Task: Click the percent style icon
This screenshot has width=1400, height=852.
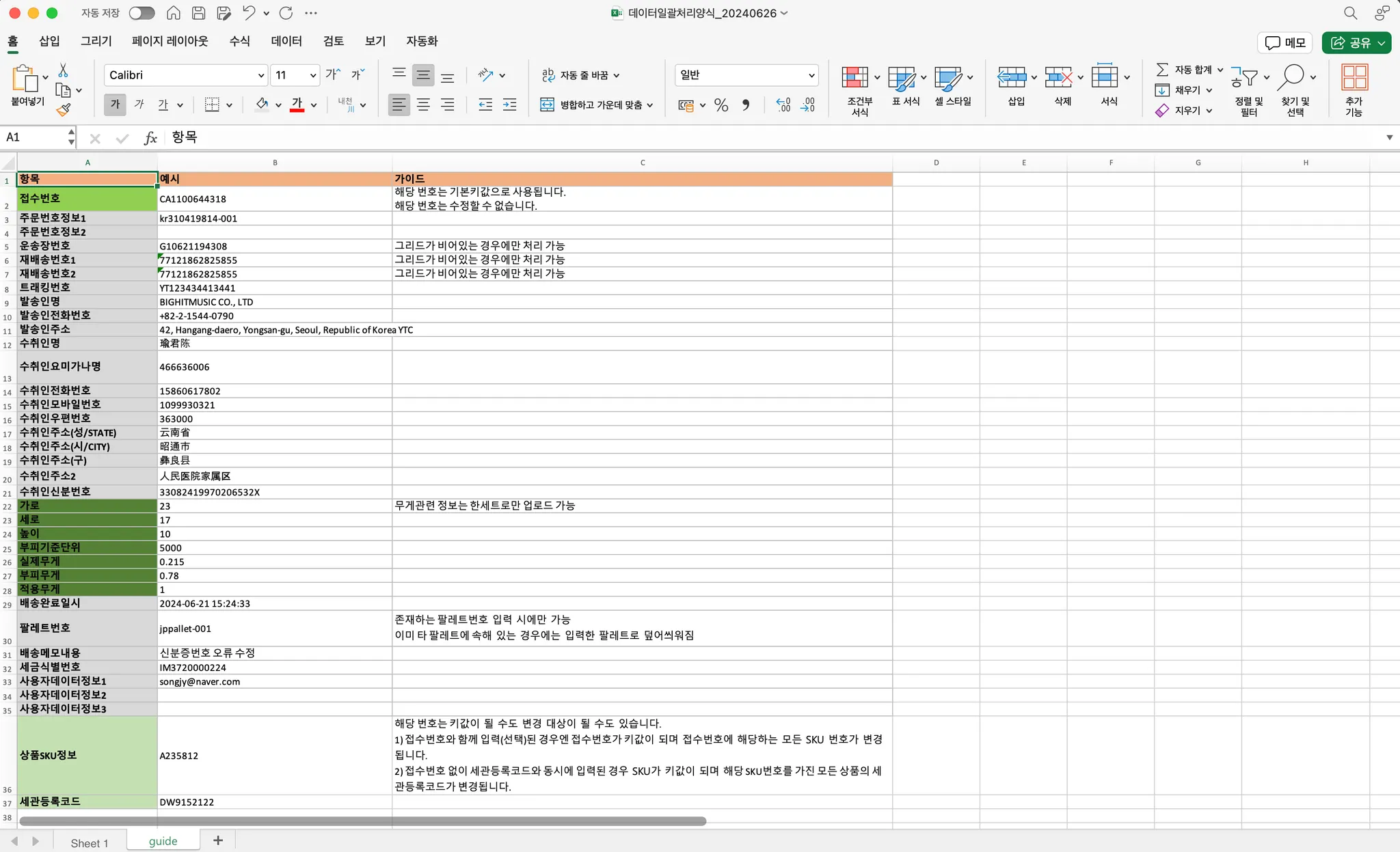Action: [721, 105]
